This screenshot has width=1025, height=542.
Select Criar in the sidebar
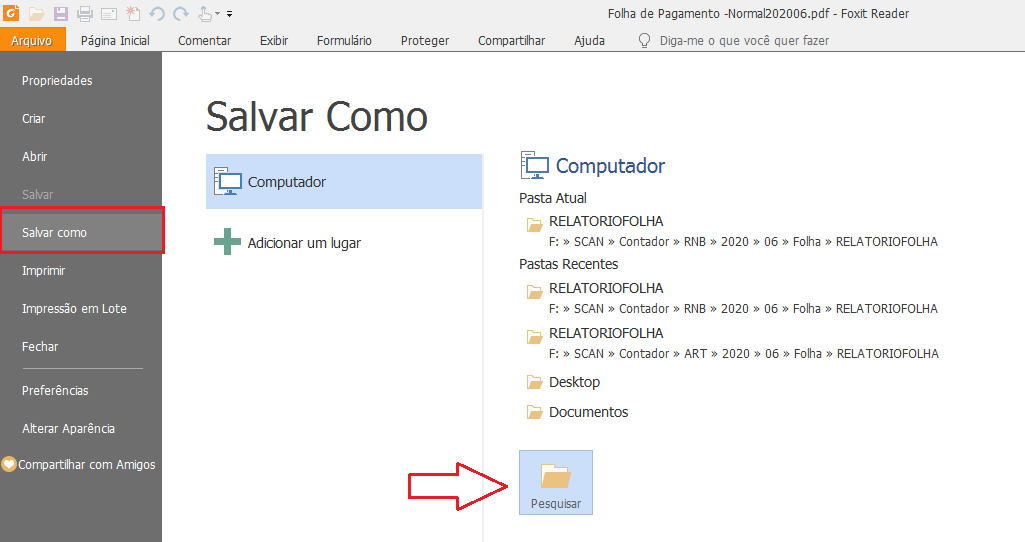pos(81,118)
